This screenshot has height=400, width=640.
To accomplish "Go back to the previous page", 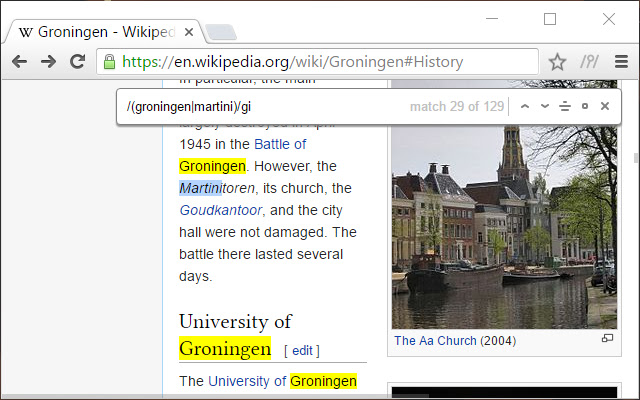I will (x=20, y=62).
